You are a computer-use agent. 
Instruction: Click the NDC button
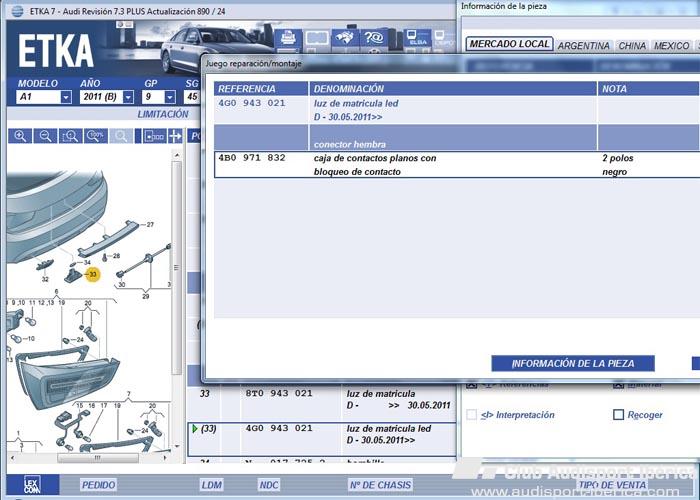point(269,485)
